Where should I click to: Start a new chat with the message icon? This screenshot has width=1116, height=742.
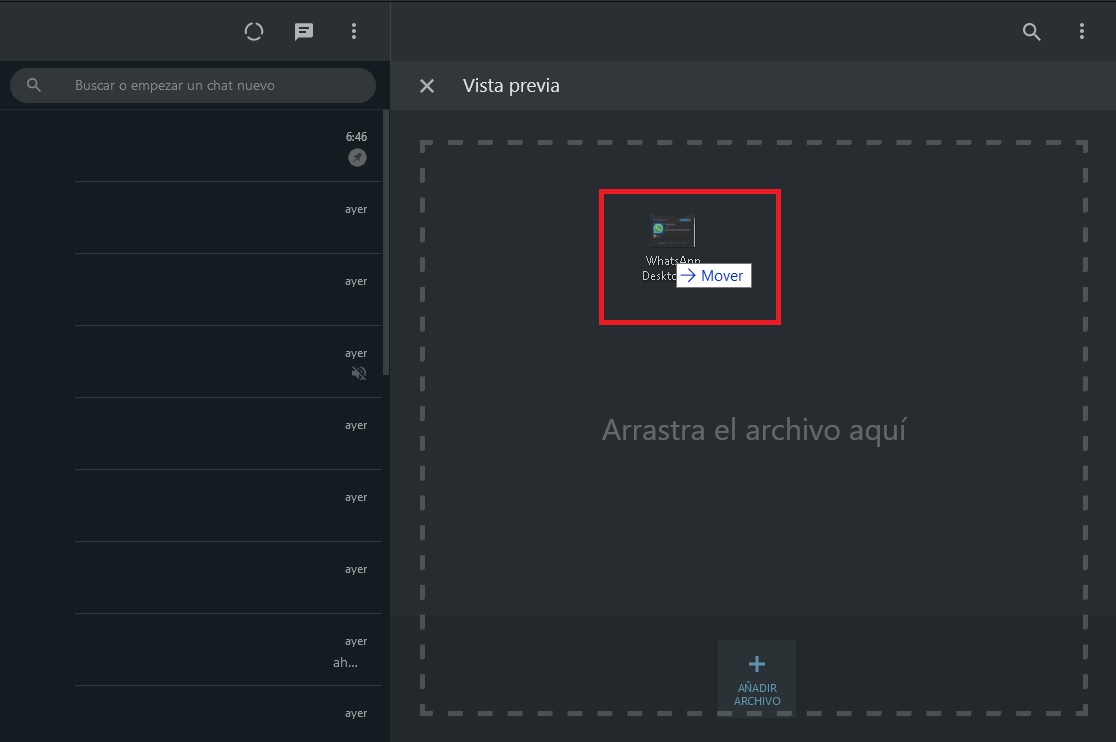304,31
